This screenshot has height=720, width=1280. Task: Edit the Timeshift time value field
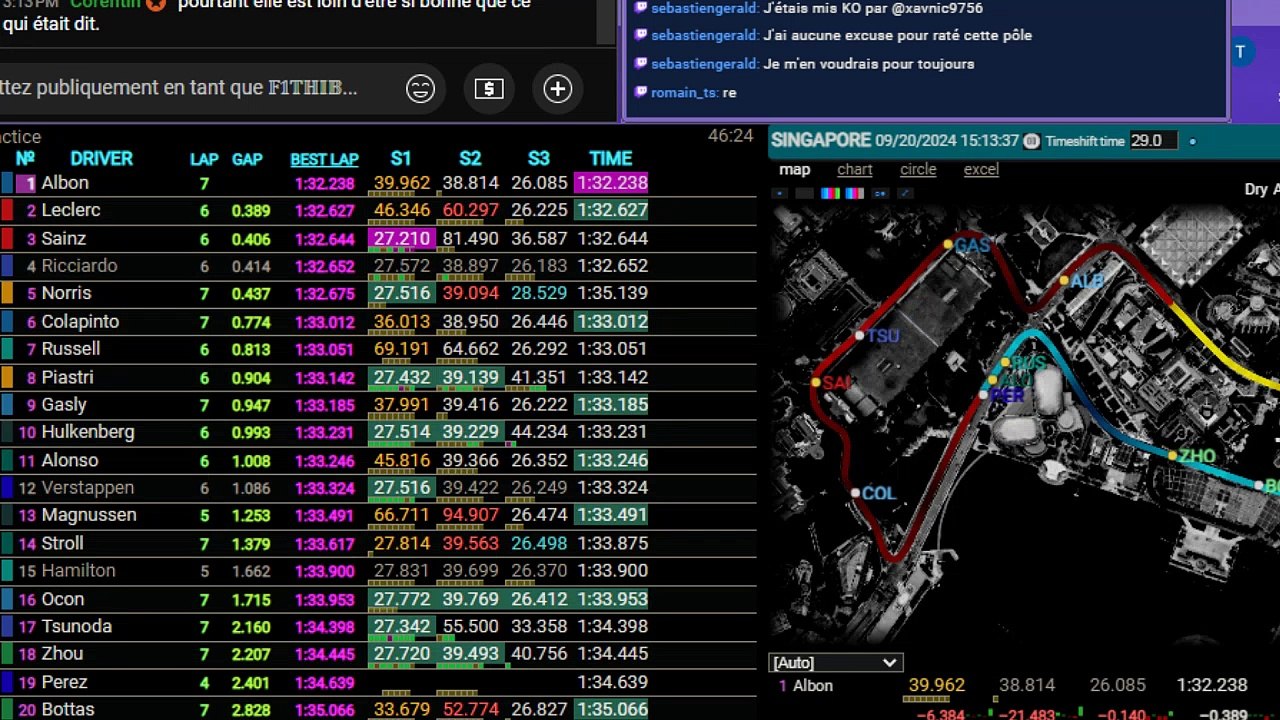coord(1153,141)
